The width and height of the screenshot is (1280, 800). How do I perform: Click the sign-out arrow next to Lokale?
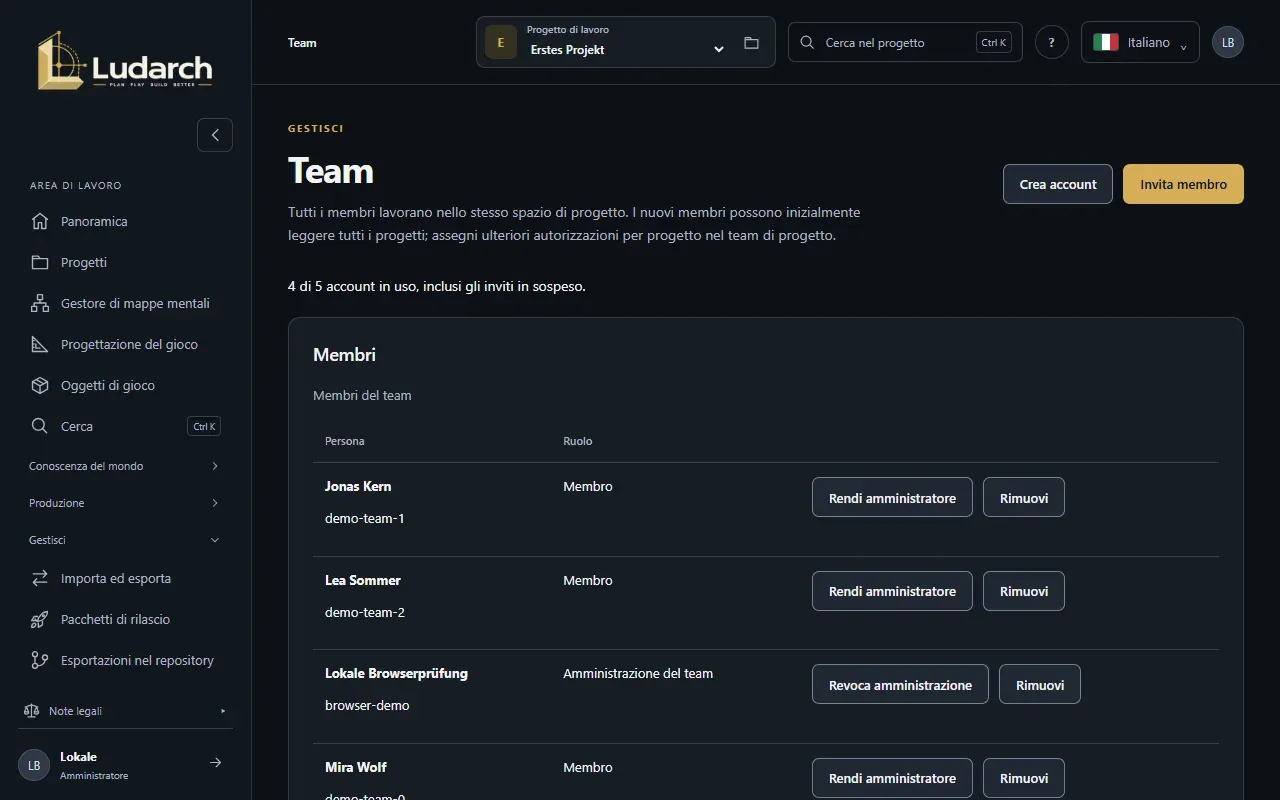[x=215, y=763]
